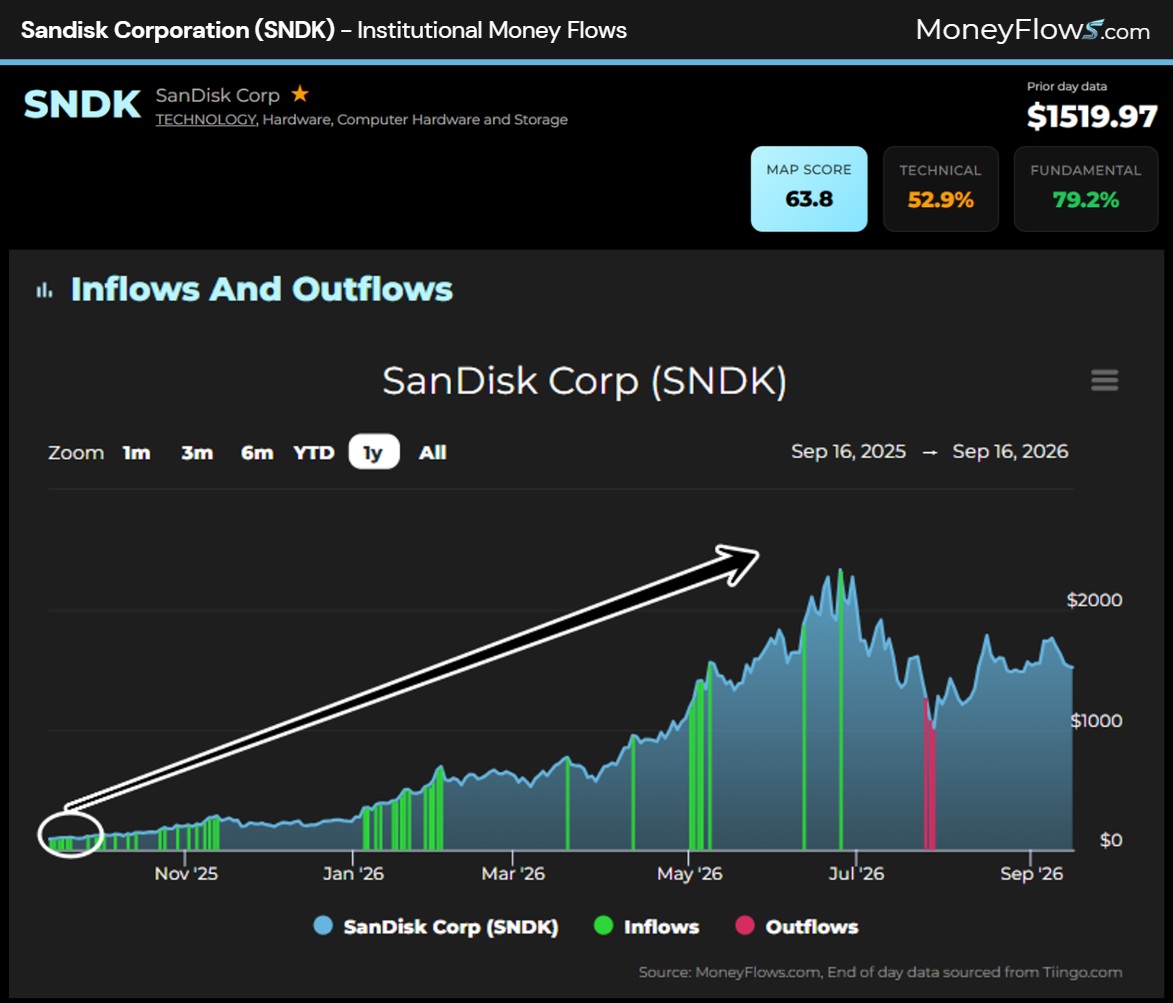Screen dimensions: 1173x1003
Task: Click the Sep '26 x-axis label
Action: point(1032,873)
